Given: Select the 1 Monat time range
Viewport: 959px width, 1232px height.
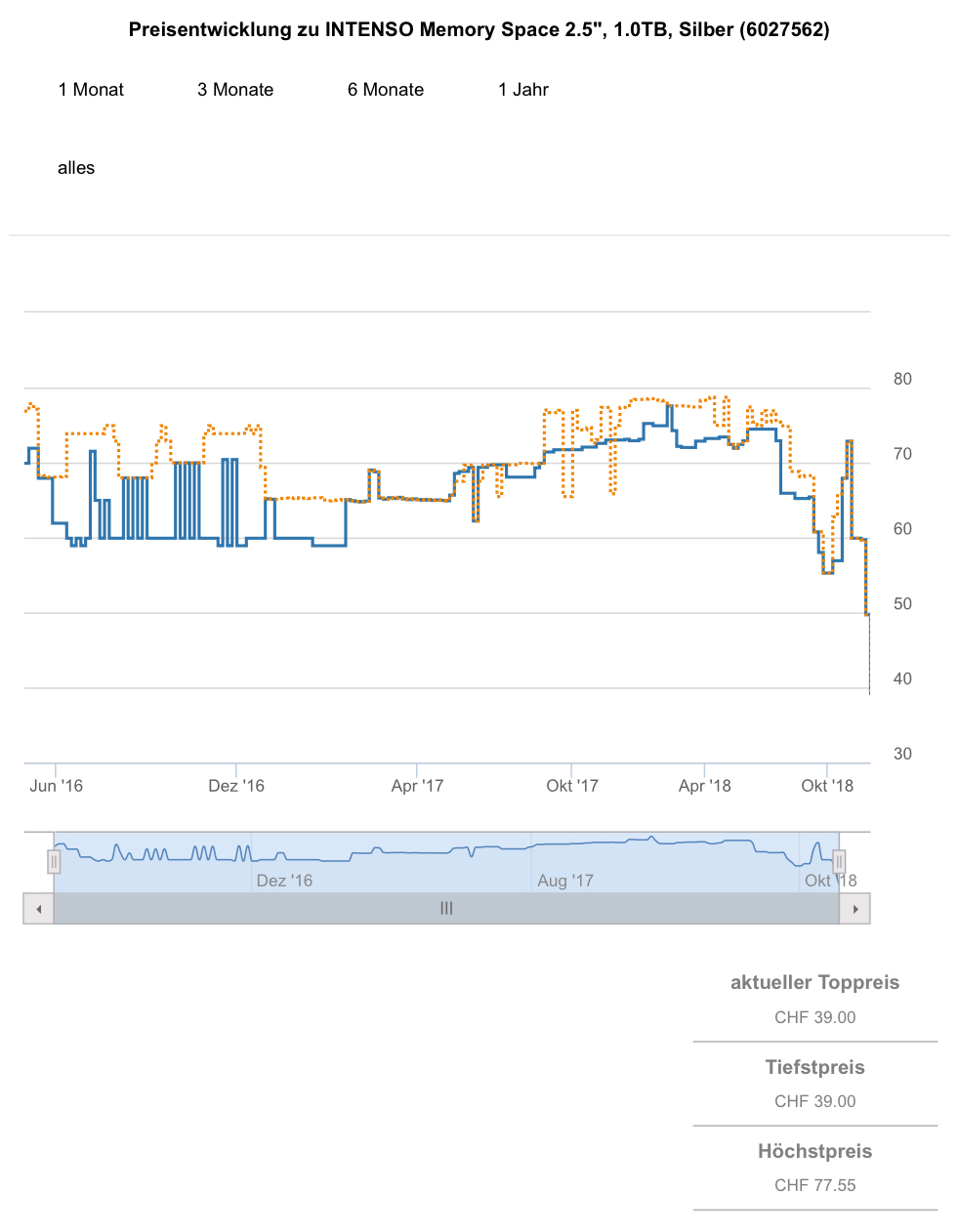Looking at the screenshot, I should (x=91, y=90).
